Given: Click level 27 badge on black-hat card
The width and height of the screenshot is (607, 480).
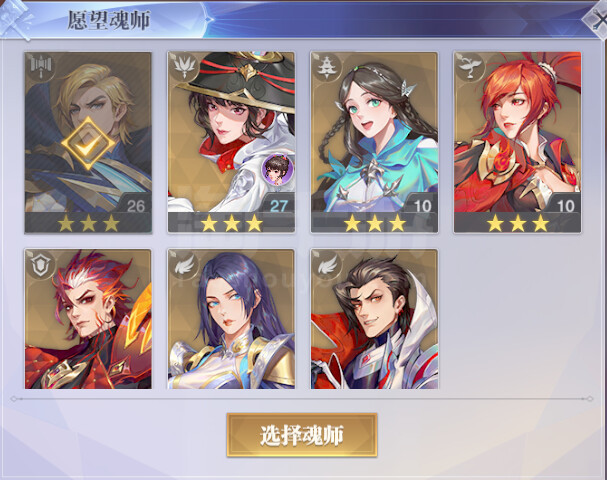Looking at the screenshot, I should [277, 205].
